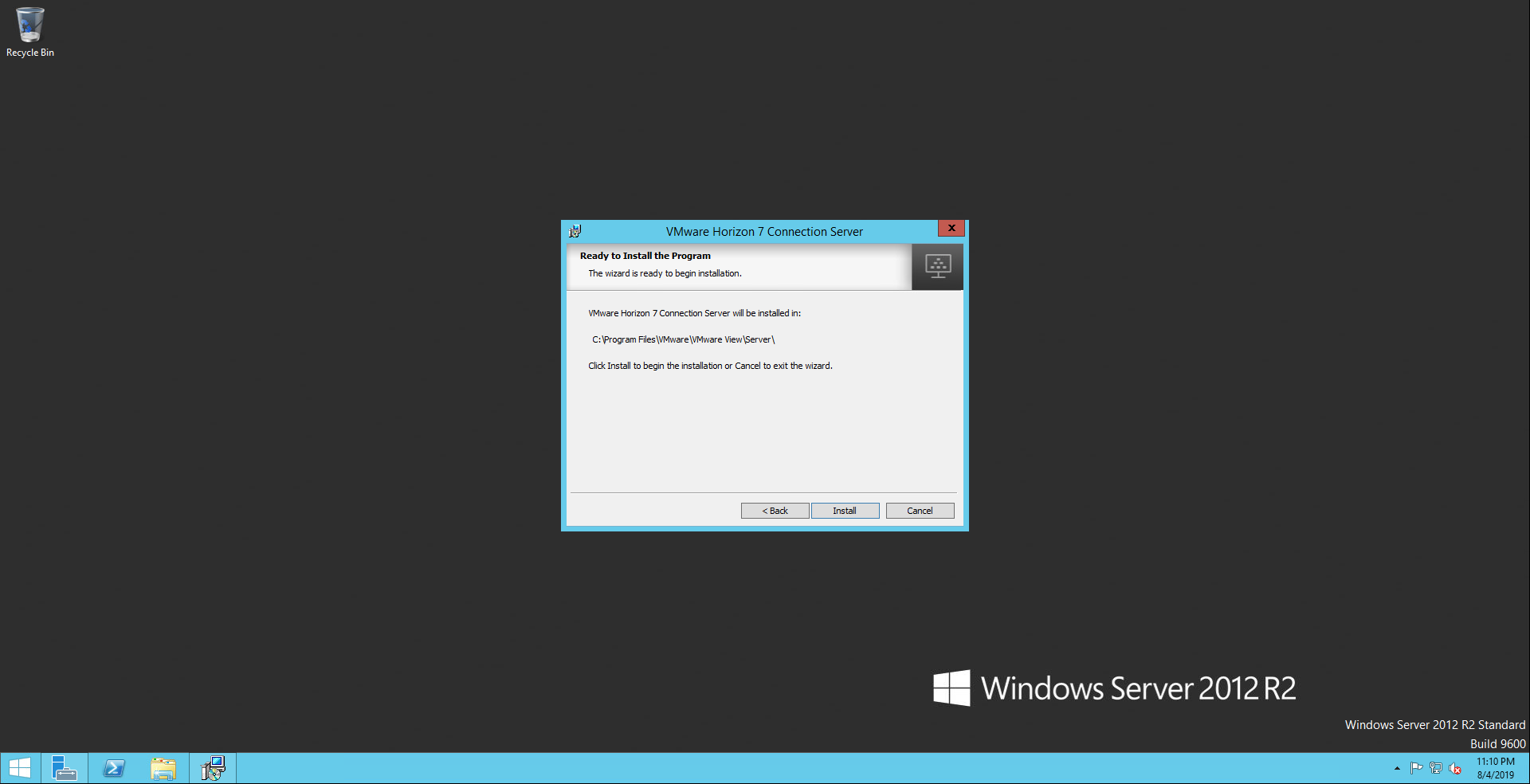Screen dimensions: 1530x784
Task: Click the muted volume speaker icon
Action: click(x=1455, y=768)
